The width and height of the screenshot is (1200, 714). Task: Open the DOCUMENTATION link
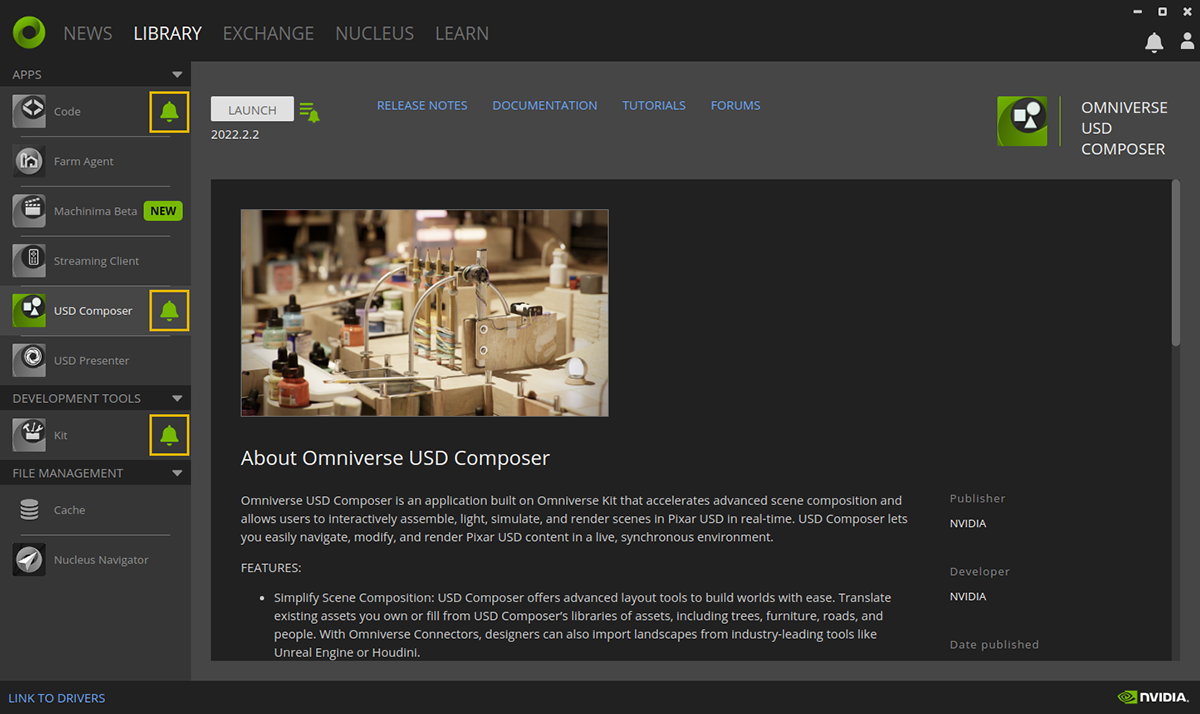545,105
